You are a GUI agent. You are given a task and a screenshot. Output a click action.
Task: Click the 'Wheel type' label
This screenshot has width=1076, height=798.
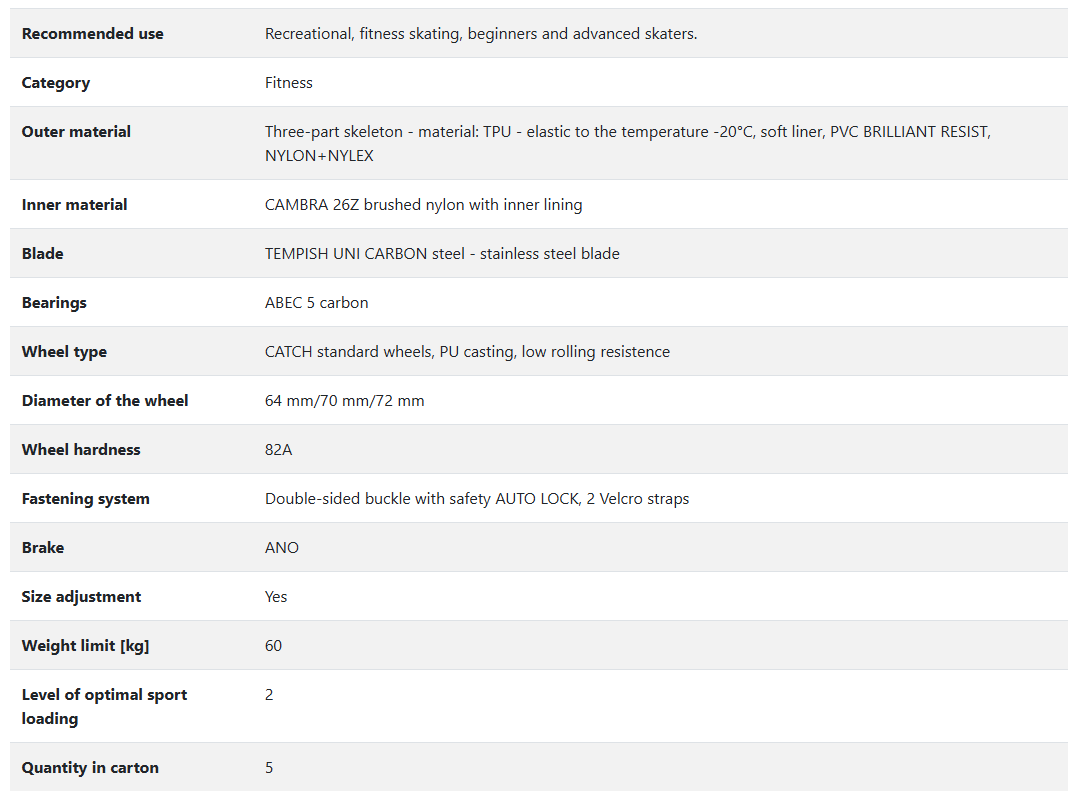click(x=64, y=352)
